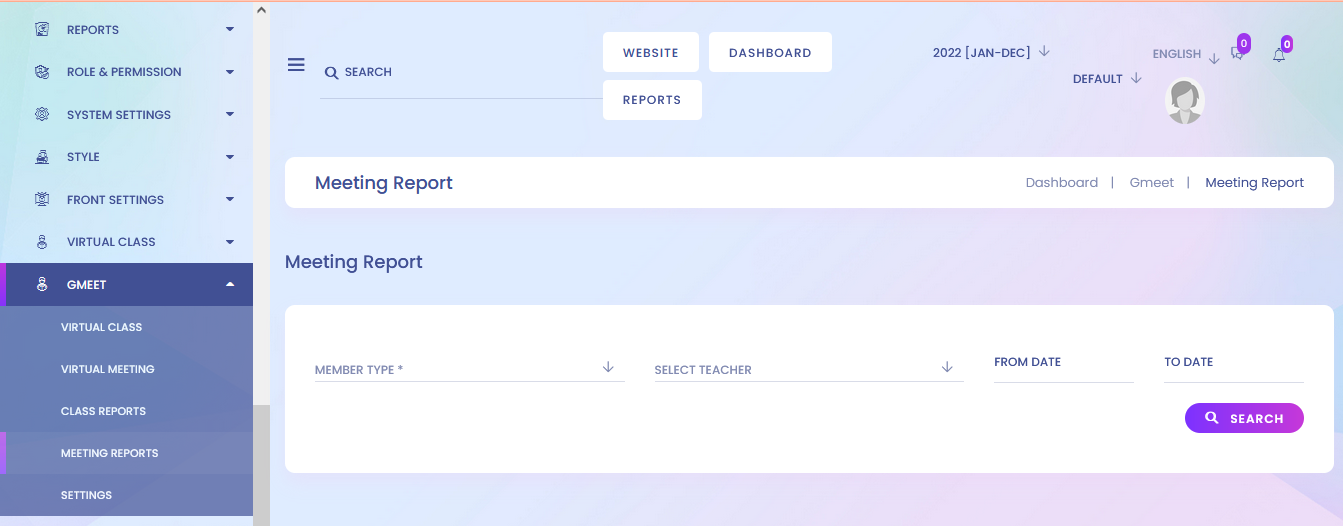Screen dimensions: 1343x526
Task: Open the Member Type dropdown
Action: click(x=469, y=369)
